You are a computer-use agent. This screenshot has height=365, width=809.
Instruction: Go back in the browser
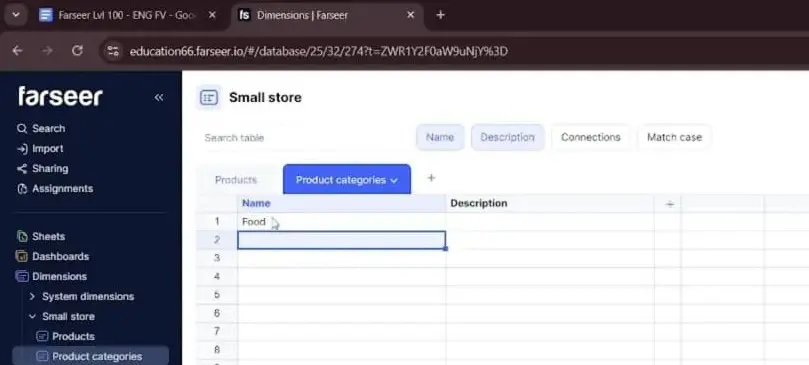(x=18, y=51)
